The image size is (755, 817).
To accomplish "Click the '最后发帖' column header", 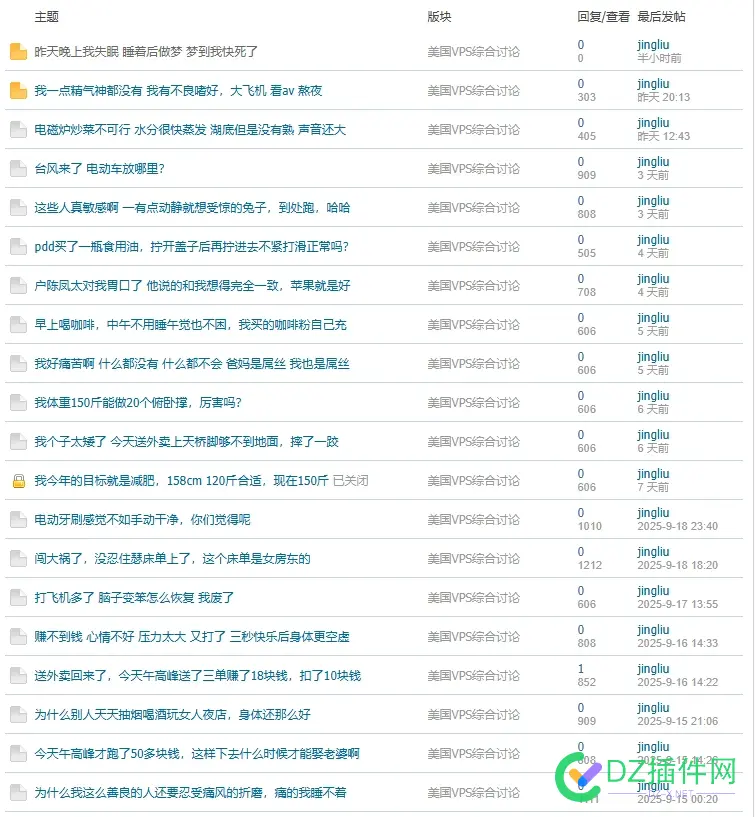I will (661, 17).
